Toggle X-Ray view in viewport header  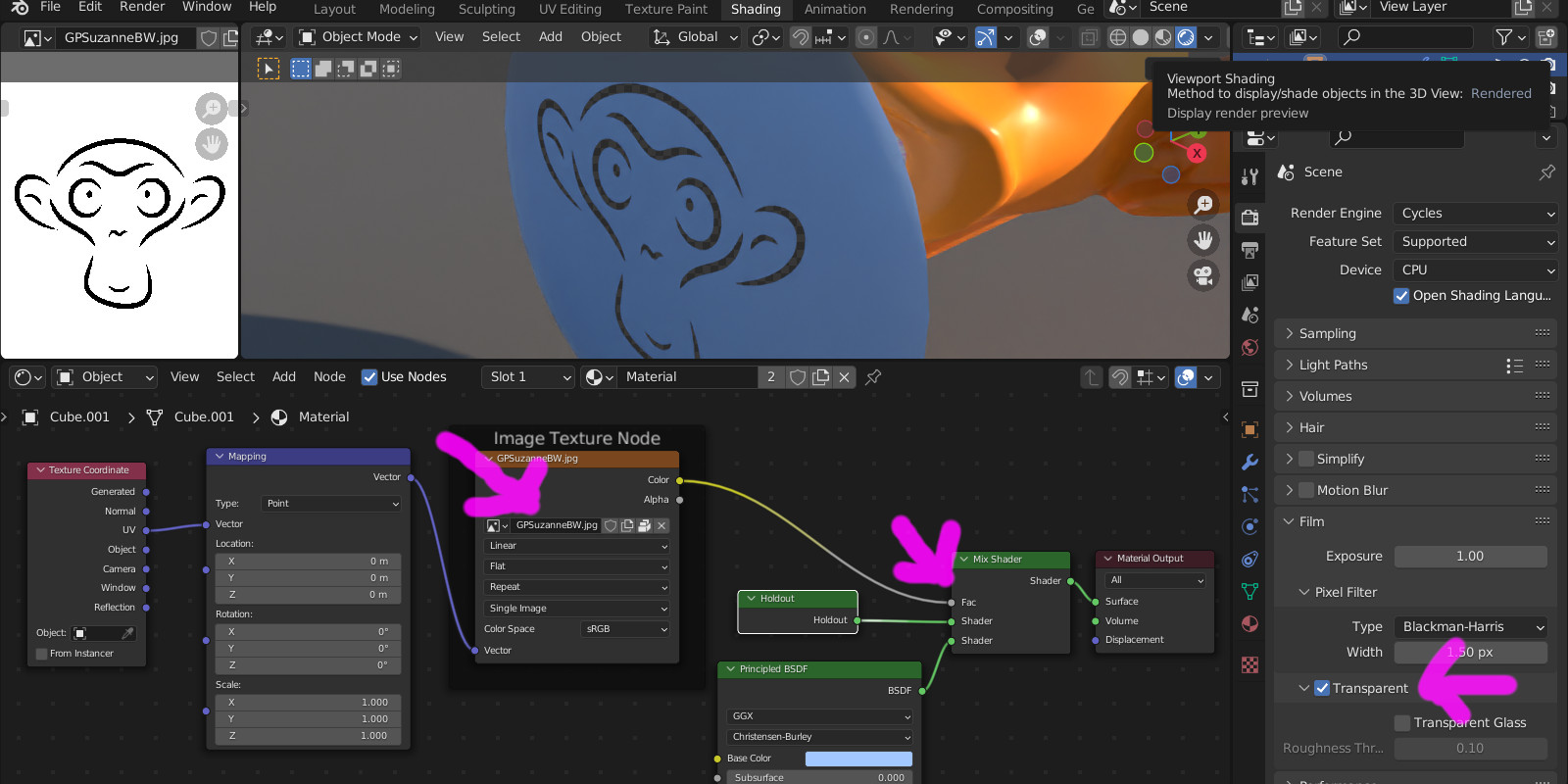(x=1089, y=37)
